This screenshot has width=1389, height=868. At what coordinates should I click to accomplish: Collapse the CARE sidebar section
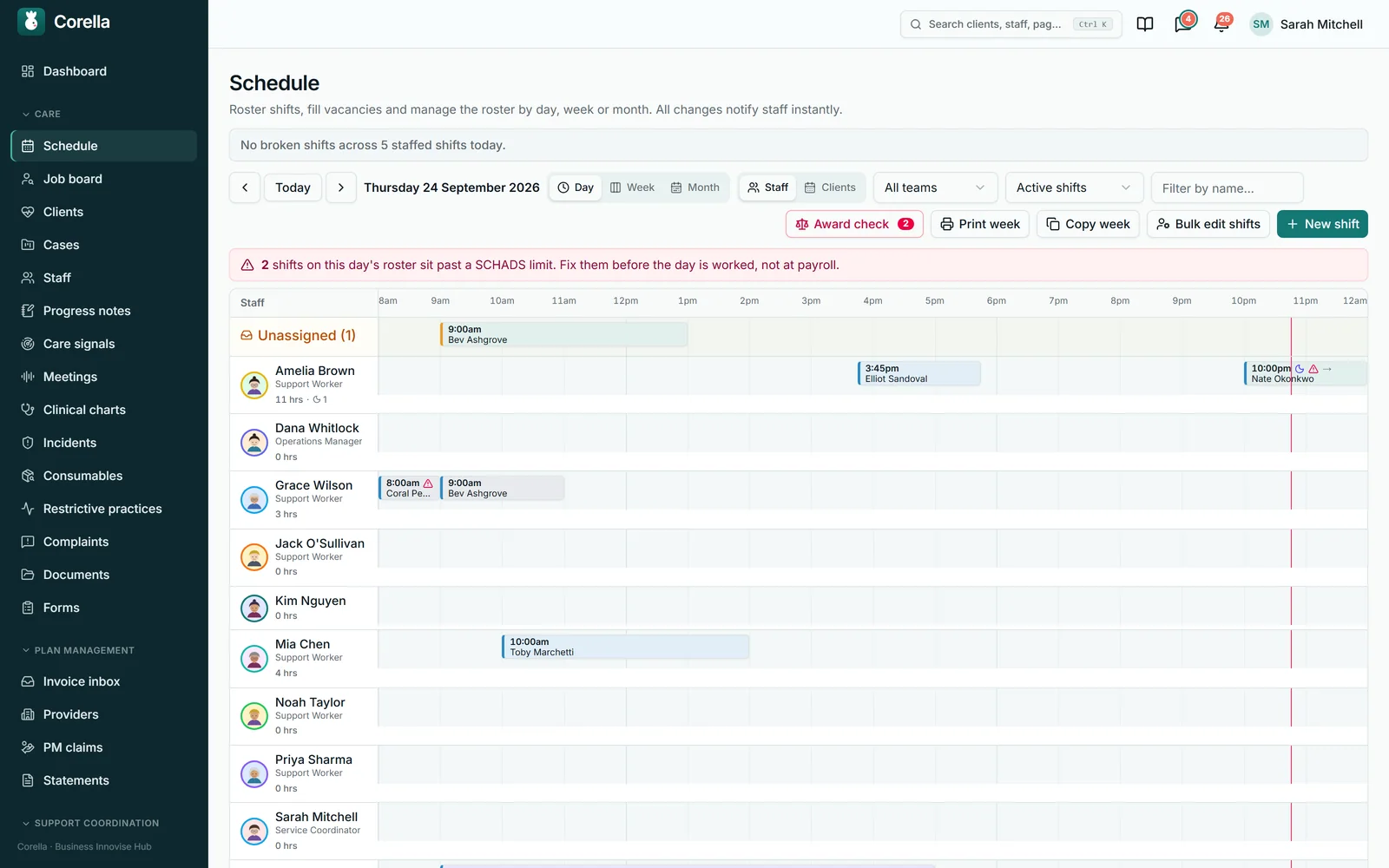pos(41,114)
